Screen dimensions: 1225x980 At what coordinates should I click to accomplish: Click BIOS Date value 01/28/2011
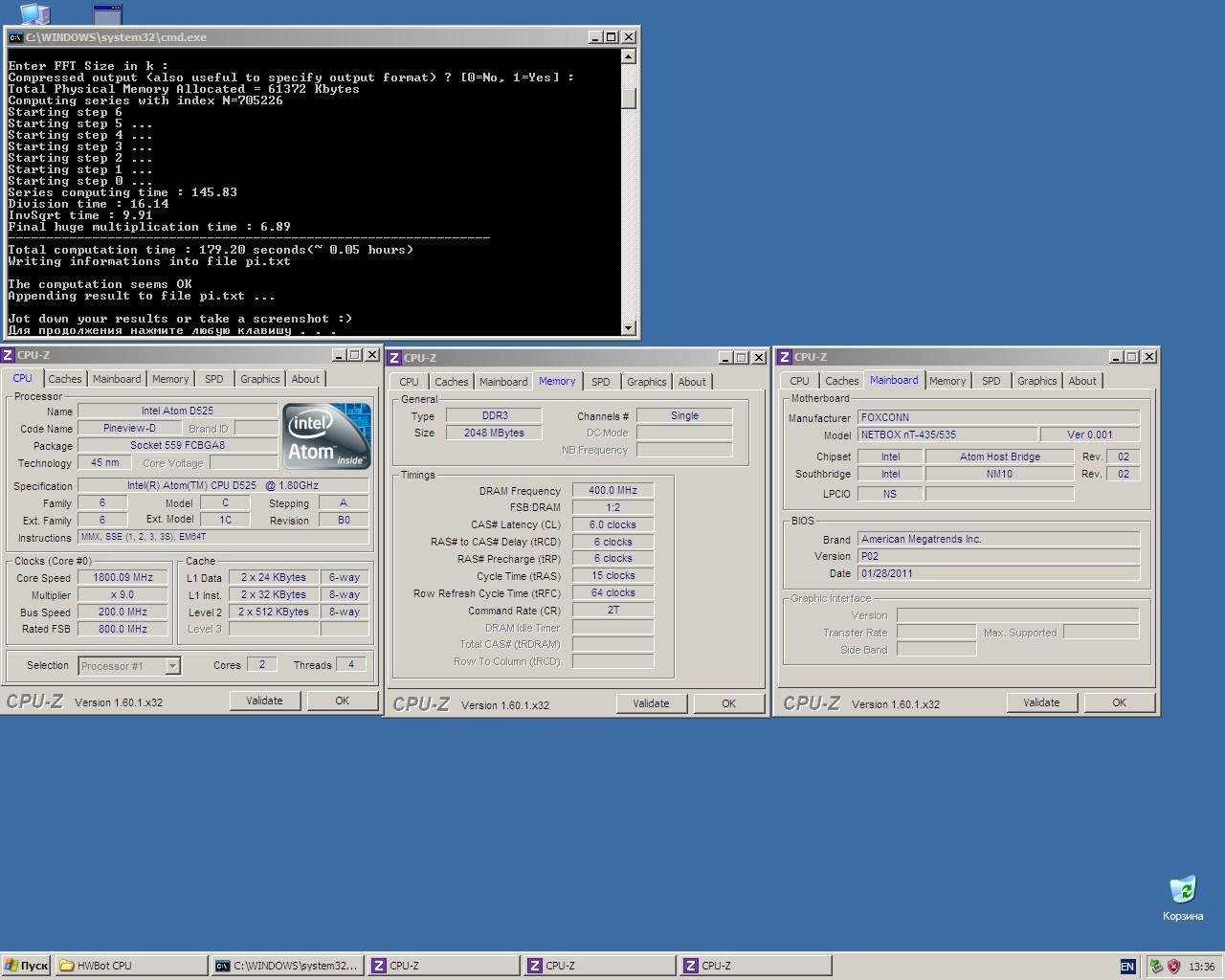coord(998,573)
